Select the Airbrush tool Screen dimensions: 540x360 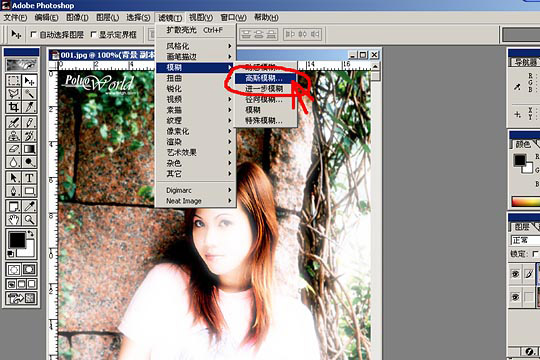pyautogui.click(x=14, y=123)
